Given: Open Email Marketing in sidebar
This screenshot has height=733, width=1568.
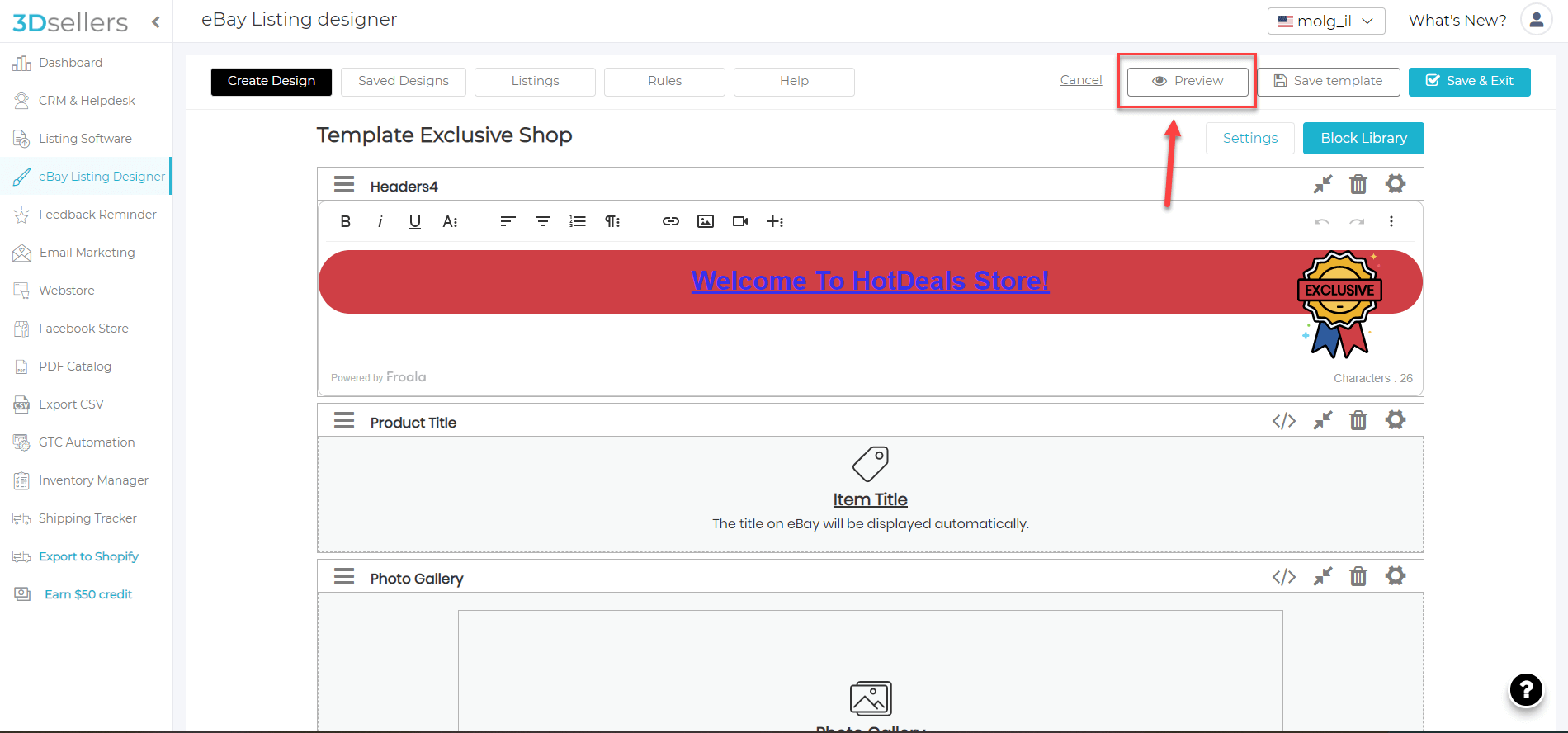Looking at the screenshot, I should pyautogui.click(x=86, y=253).
